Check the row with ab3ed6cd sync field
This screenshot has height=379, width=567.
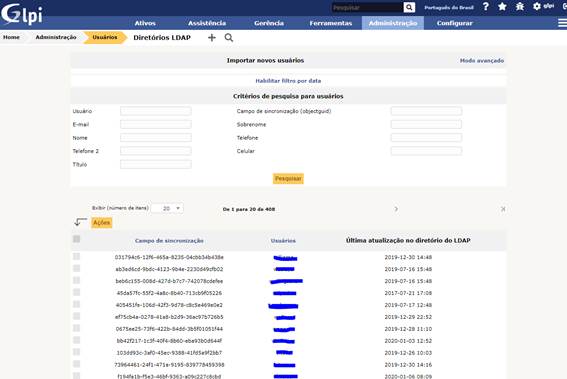click(76, 268)
